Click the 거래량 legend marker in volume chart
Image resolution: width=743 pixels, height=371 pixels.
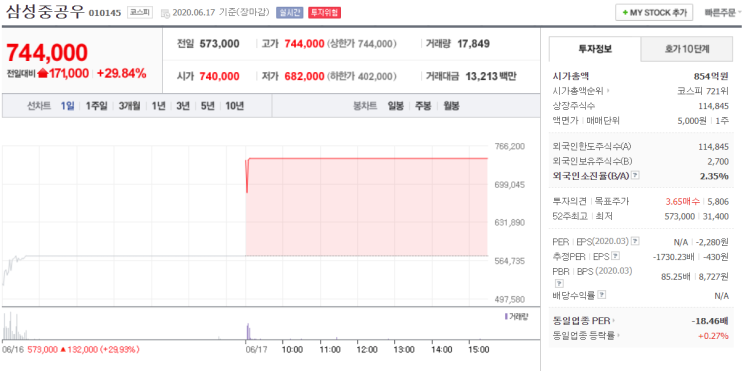[x=506, y=316]
